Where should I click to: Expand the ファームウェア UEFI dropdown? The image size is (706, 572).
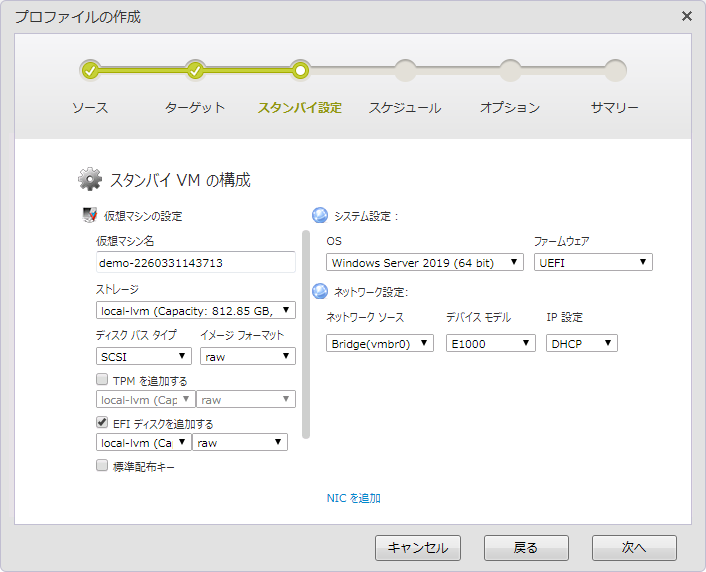593,262
